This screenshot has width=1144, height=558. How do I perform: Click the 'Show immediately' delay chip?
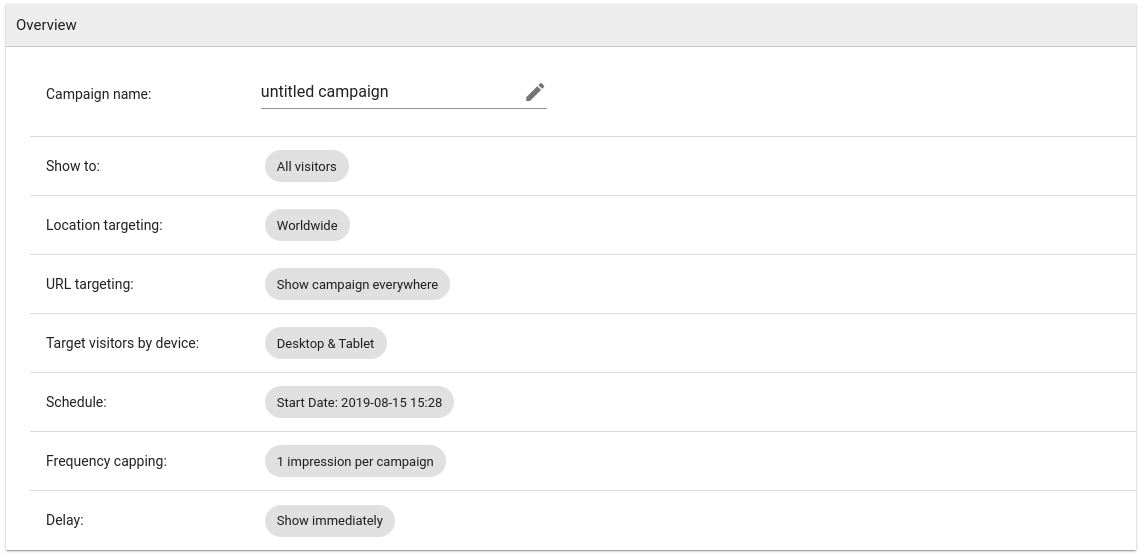[330, 521]
